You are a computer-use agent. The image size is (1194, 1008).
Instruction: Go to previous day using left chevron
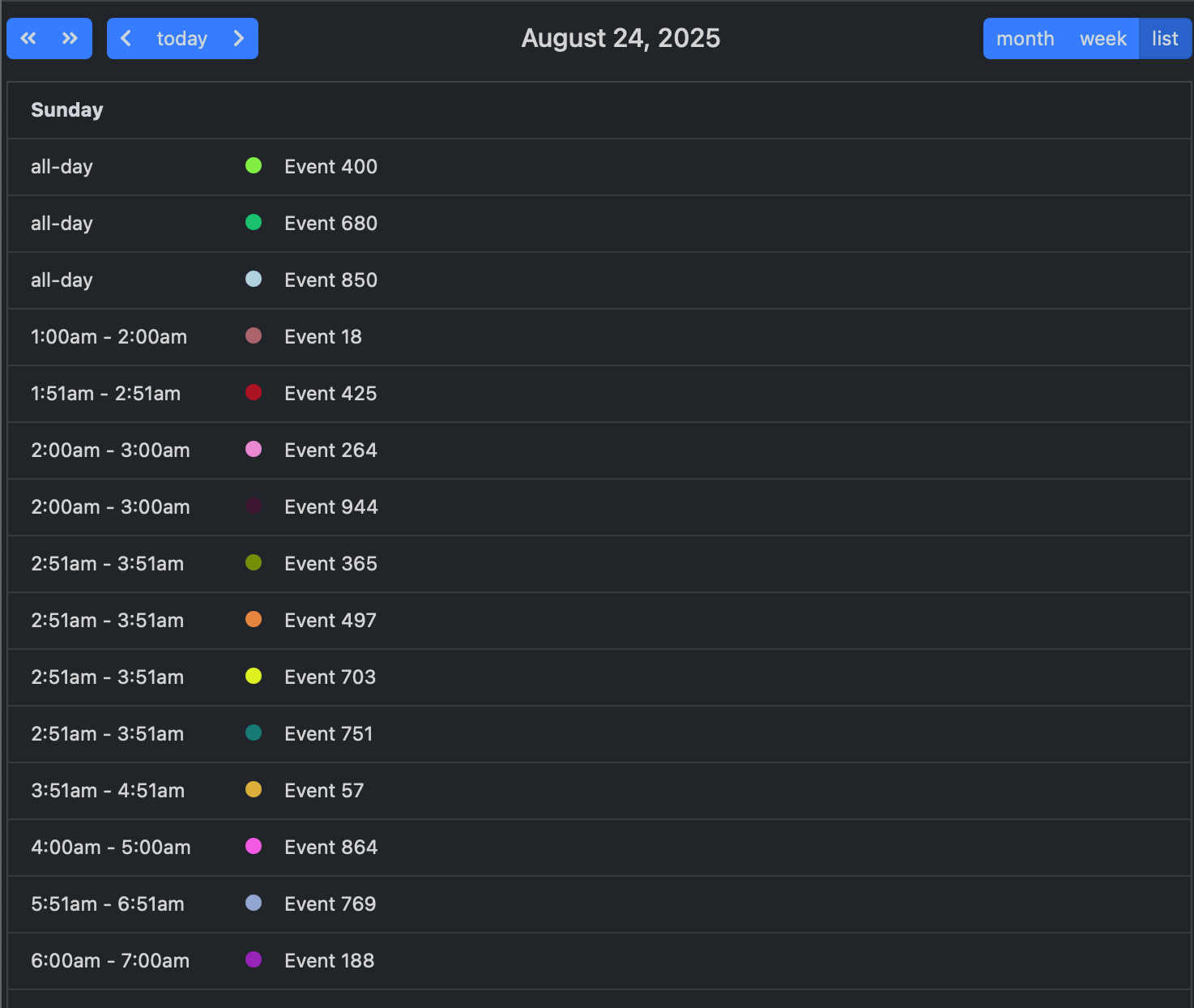[x=126, y=38]
